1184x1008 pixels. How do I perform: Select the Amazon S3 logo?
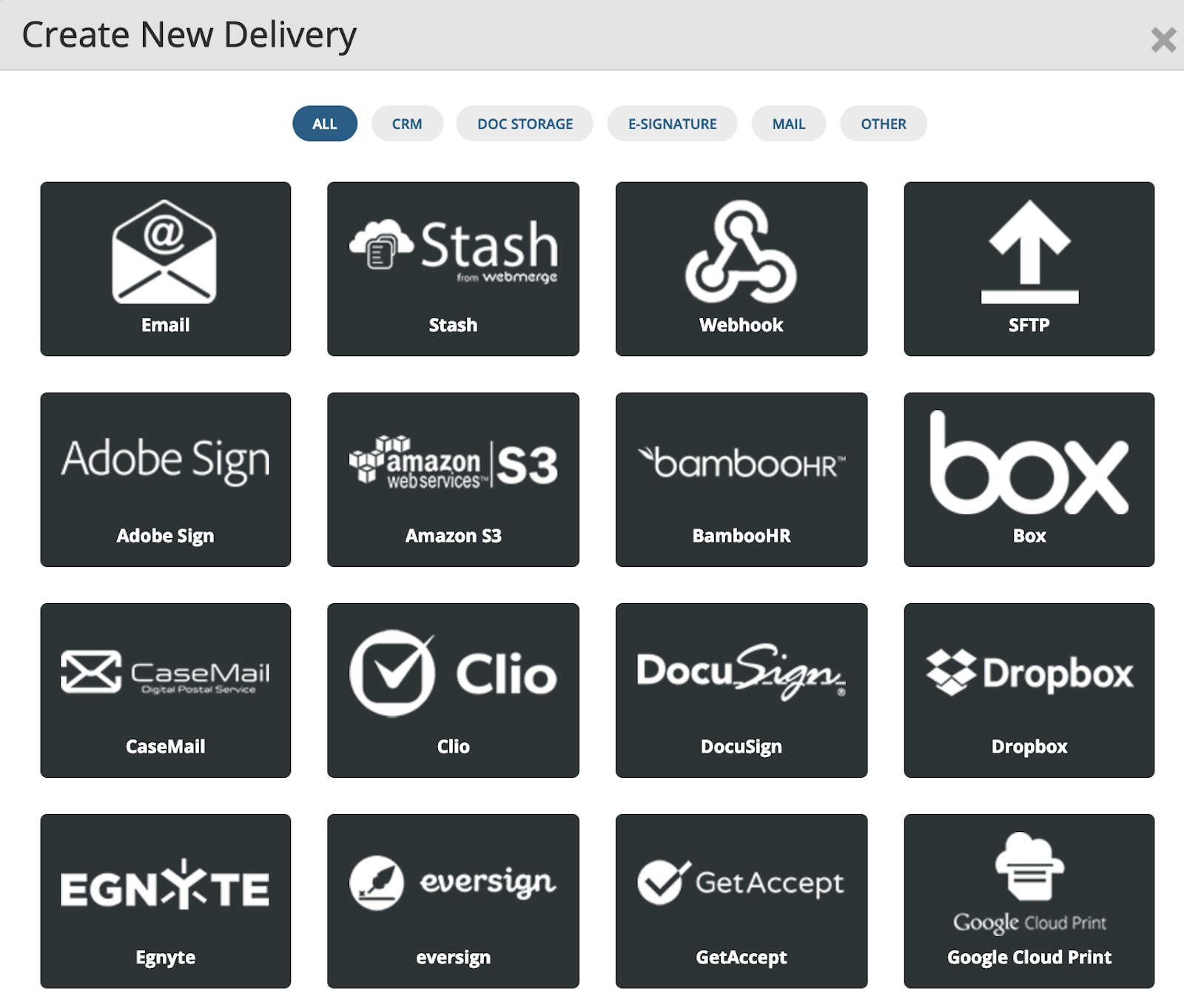tap(453, 463)
